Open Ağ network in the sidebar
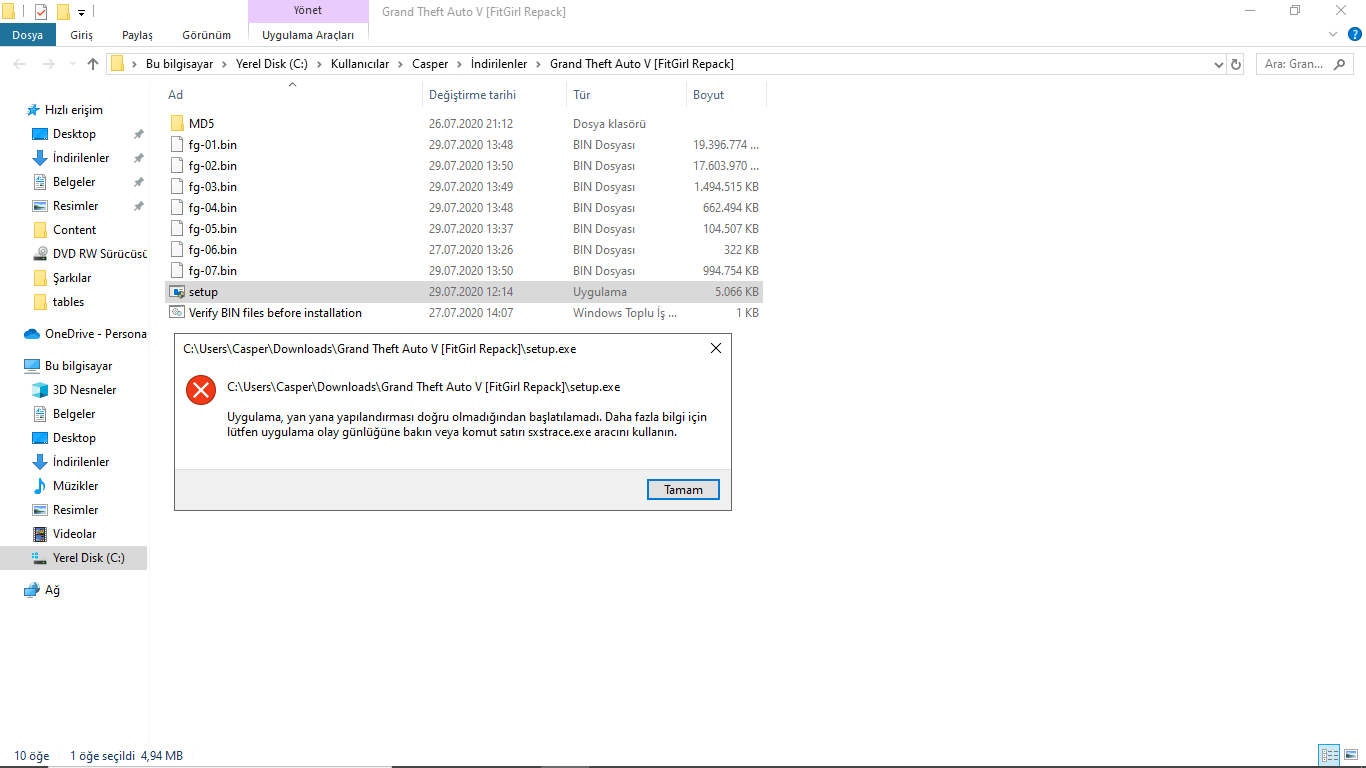 click(x=52, y=590)
